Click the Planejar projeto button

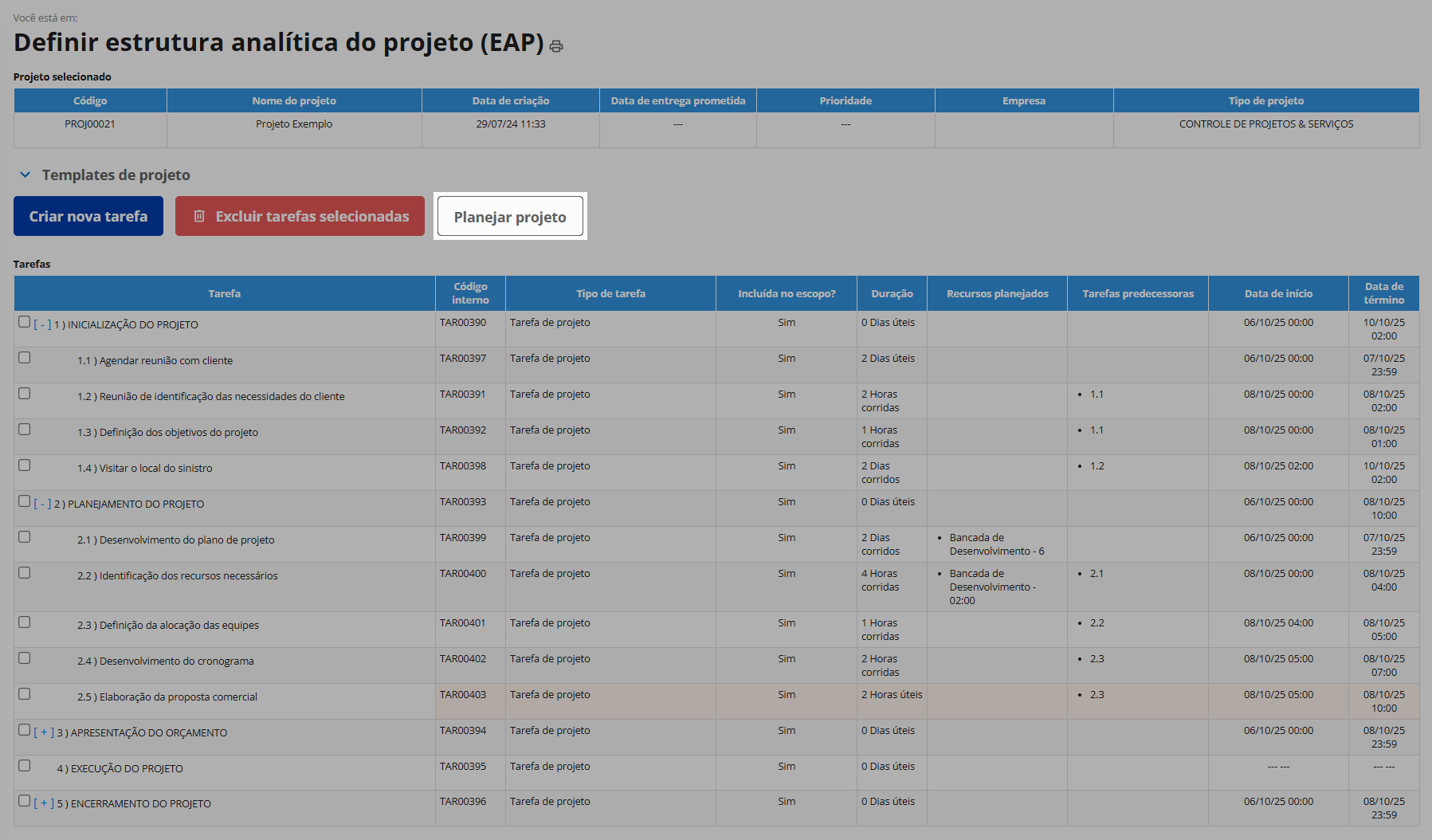pos(510,217)
